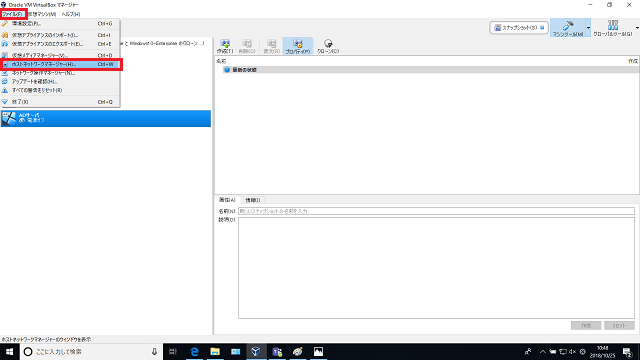Choose 仮想アプライアンスのインポート menu entry
Viewport: 640px width, 360px height.
(x=60, y=35)
